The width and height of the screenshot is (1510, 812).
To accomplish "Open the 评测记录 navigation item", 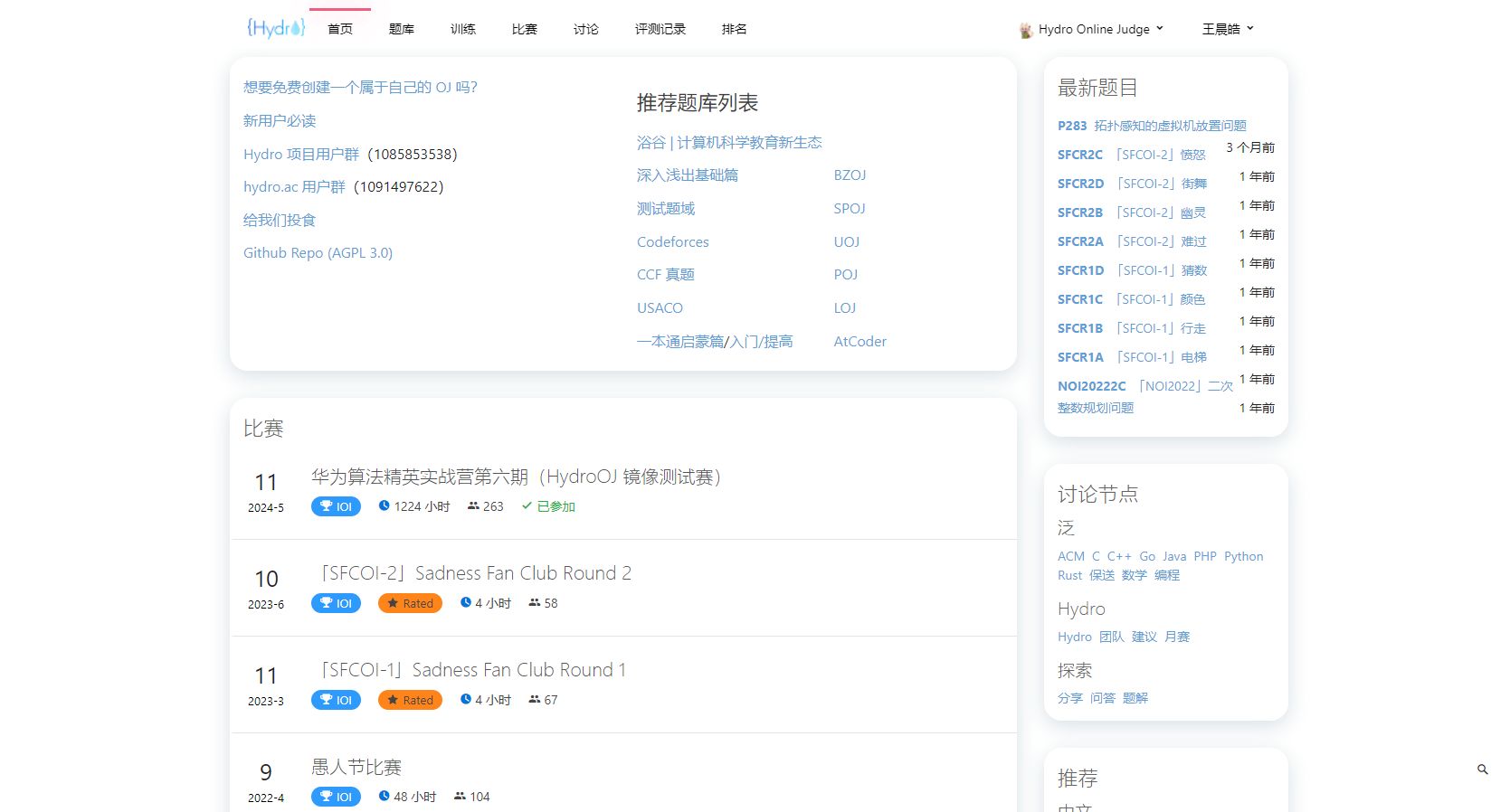I will (660, 29).
